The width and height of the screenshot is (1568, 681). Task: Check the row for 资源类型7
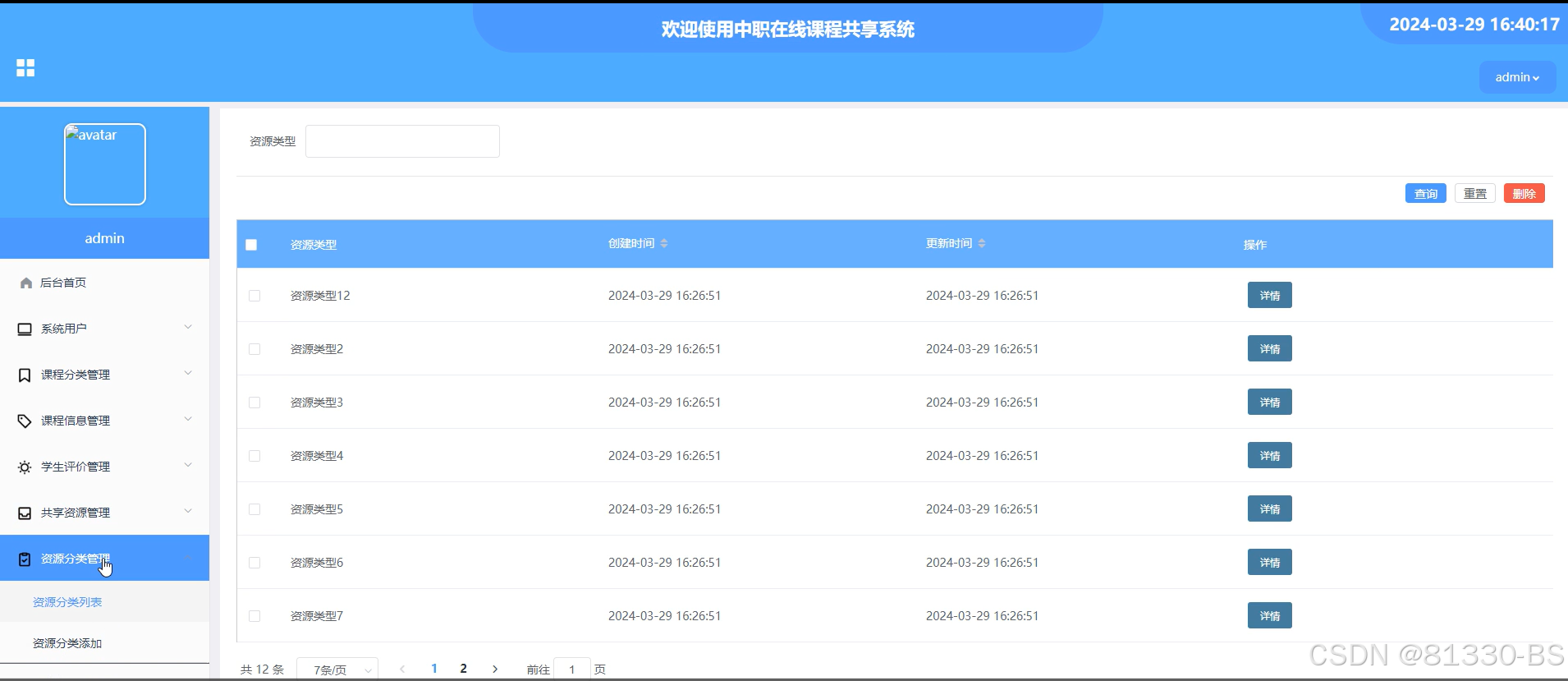click(254, 616)
